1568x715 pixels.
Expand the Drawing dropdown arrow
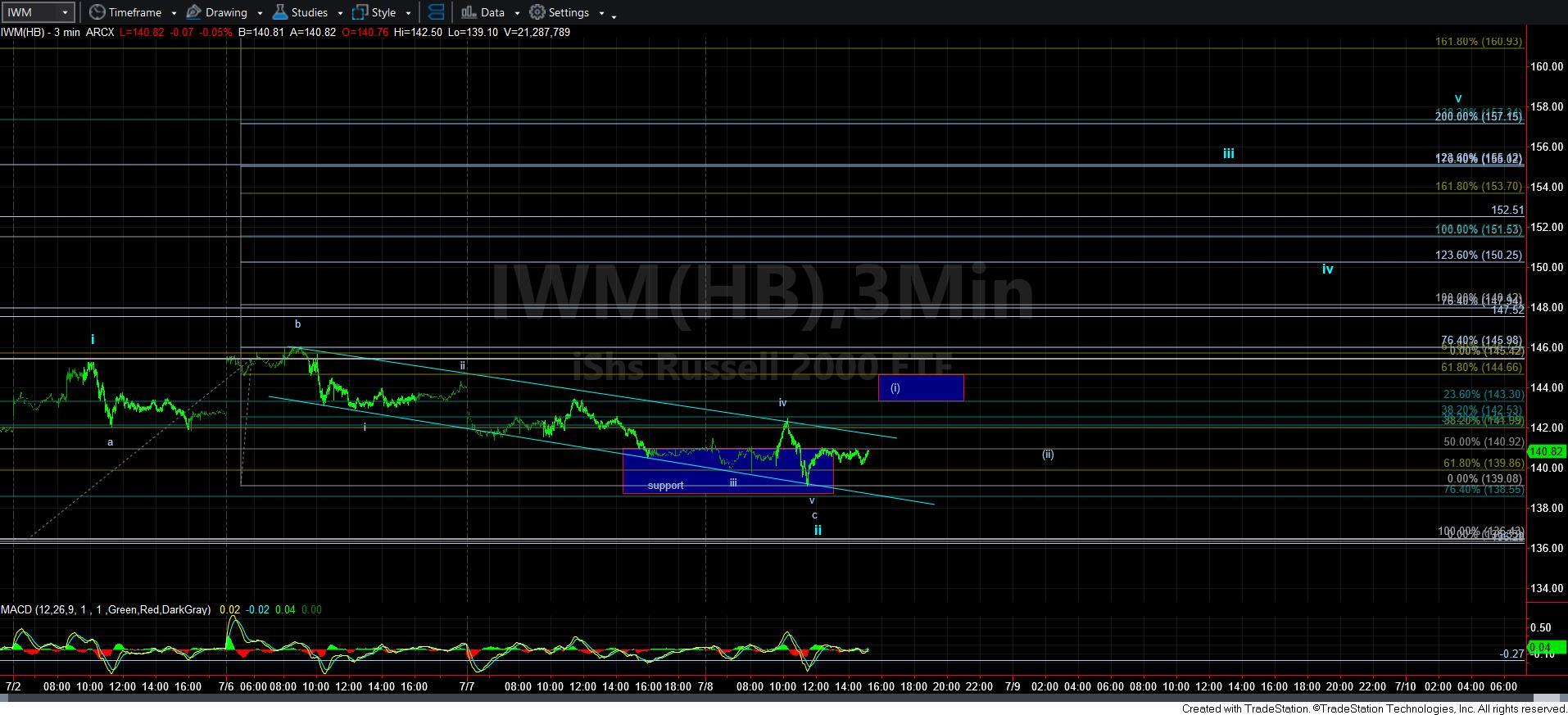point(260,13)
